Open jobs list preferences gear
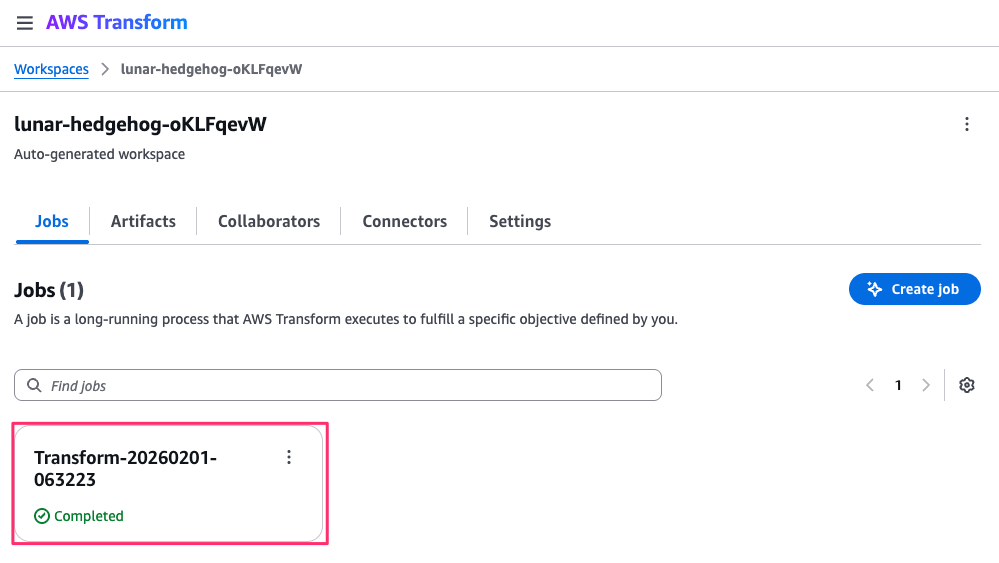999x563 pixels. (966, 385)
